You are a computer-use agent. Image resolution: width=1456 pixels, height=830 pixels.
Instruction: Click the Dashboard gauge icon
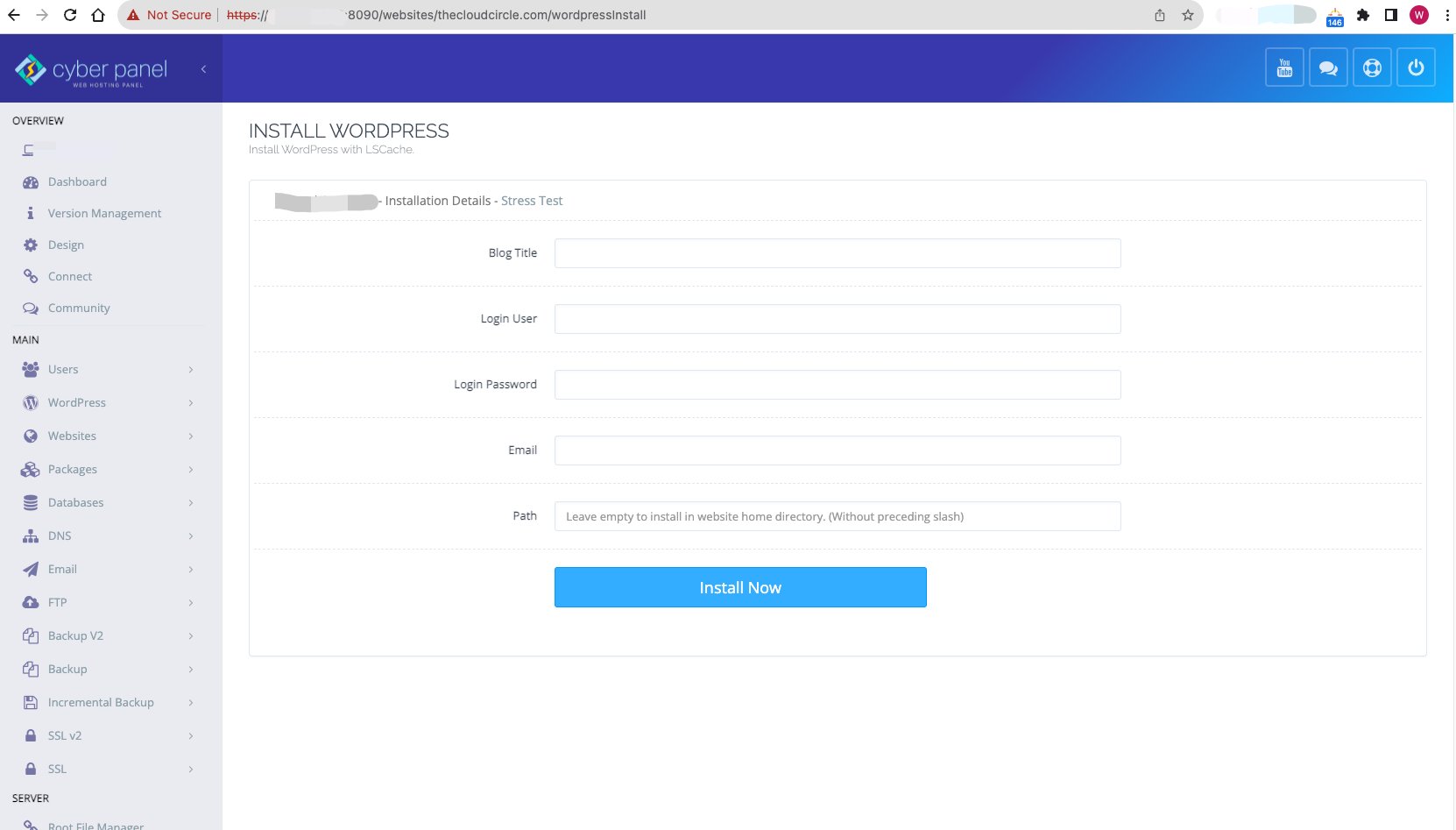coord(31,182)
